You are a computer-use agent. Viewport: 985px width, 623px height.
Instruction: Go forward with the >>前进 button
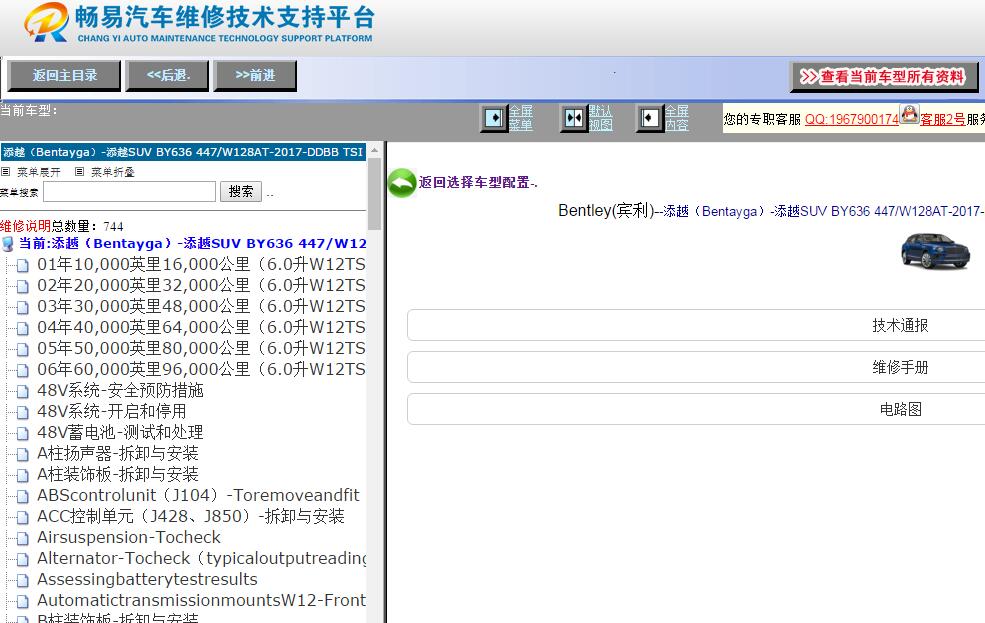pyautogui.click(x=255, y=76)
